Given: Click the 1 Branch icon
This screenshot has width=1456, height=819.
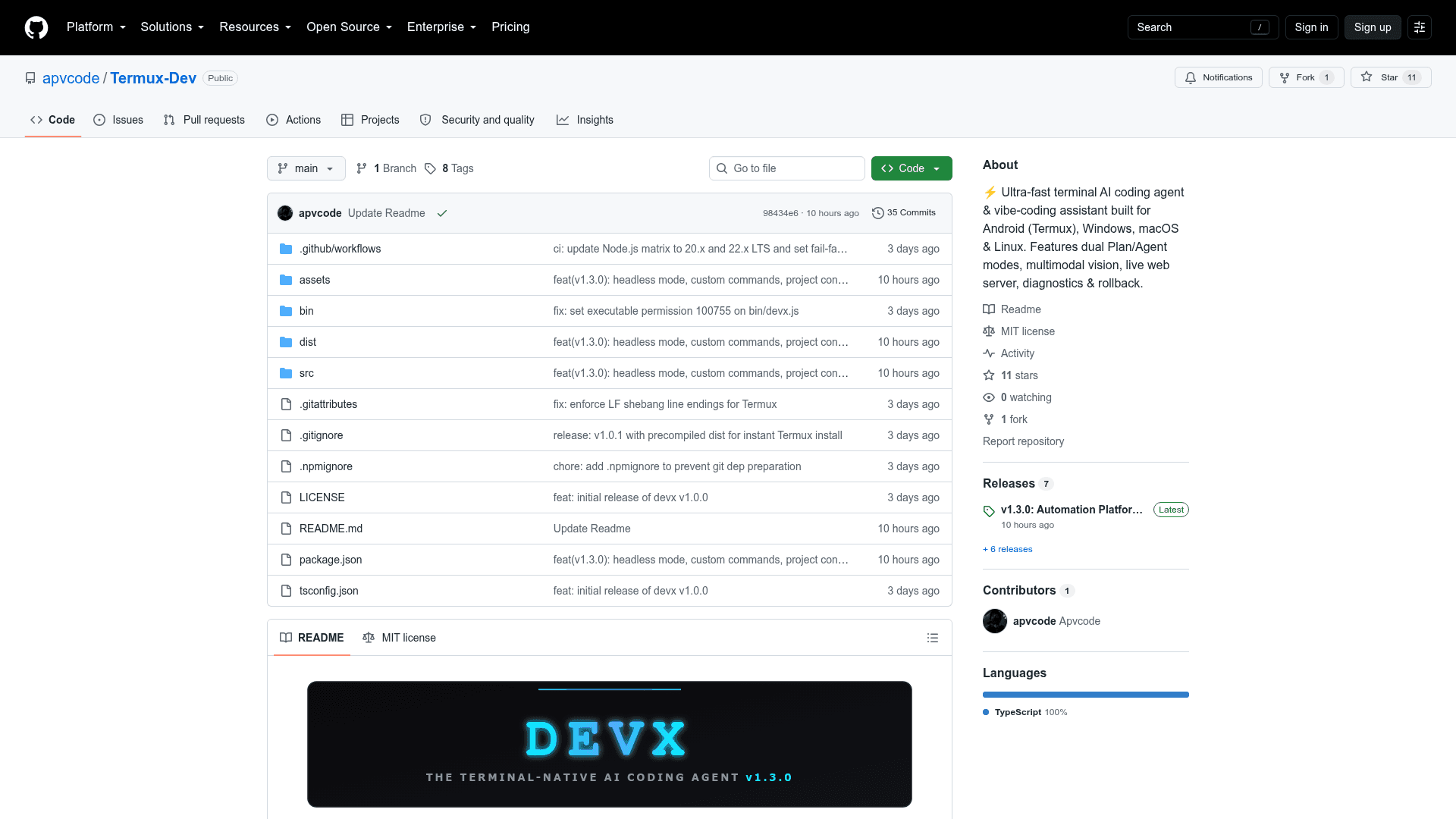Looking at the screenshot, I should point(362,168).
